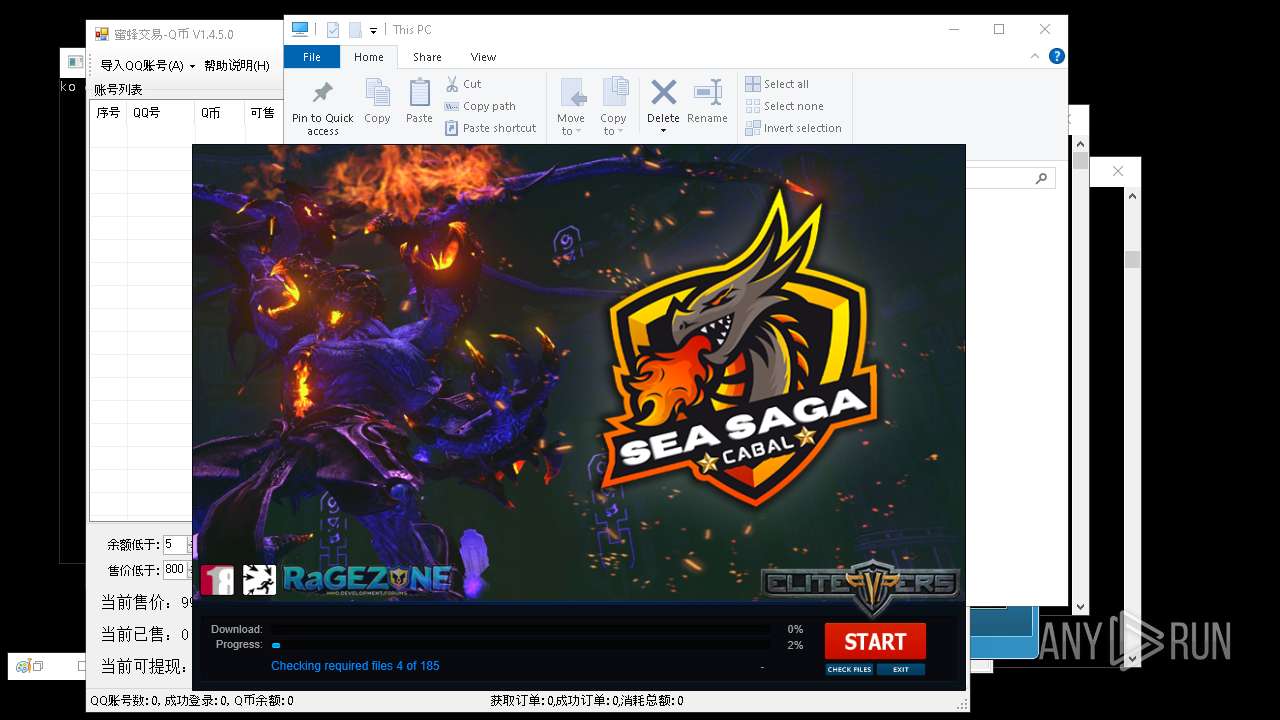Viewport: 1280px width, 720px height.
Task: Click the New folder quick access icon
Action: coord(355,30)
